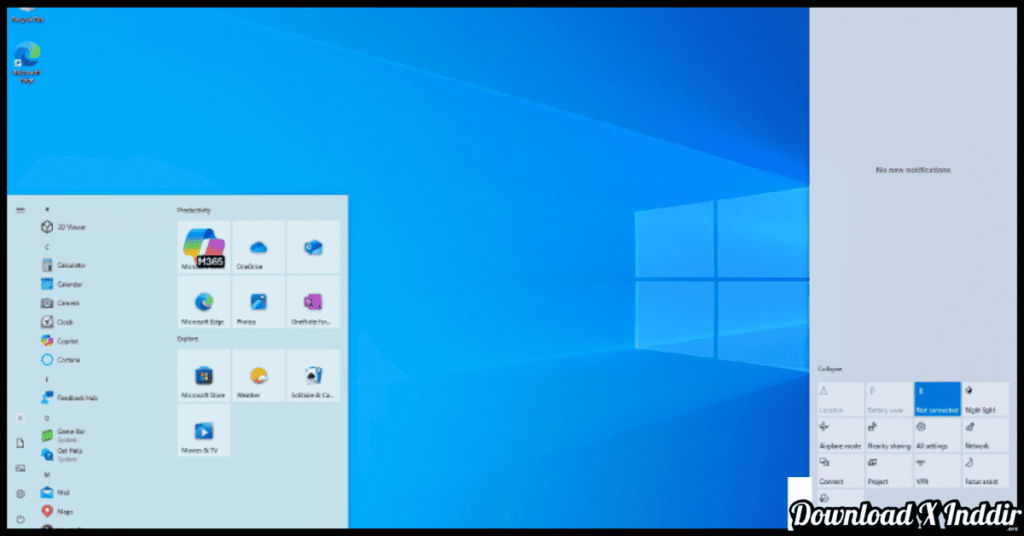Click the Microsoft 365 Copilot tile
This screenshot has width=1024, height=536.
point(204,247)
